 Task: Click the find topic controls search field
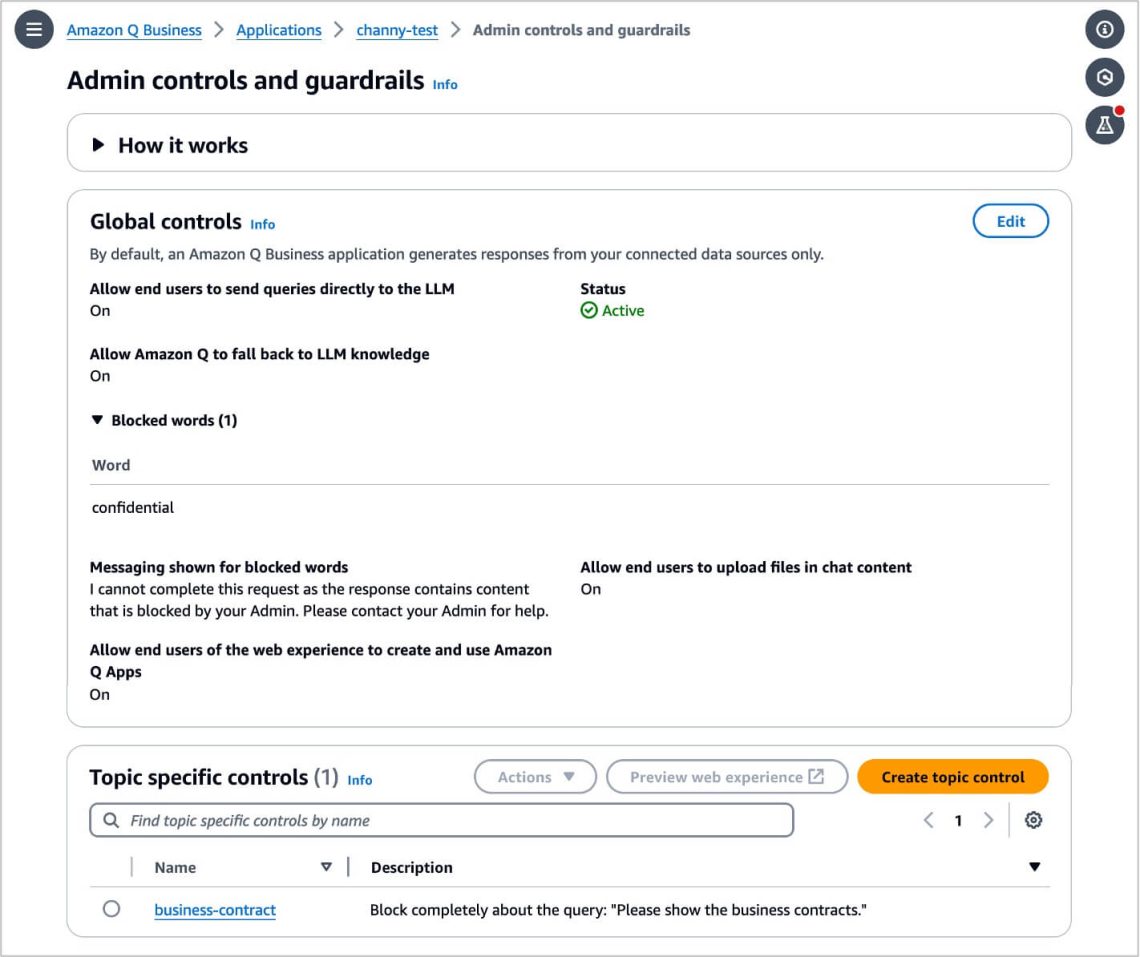440,820
